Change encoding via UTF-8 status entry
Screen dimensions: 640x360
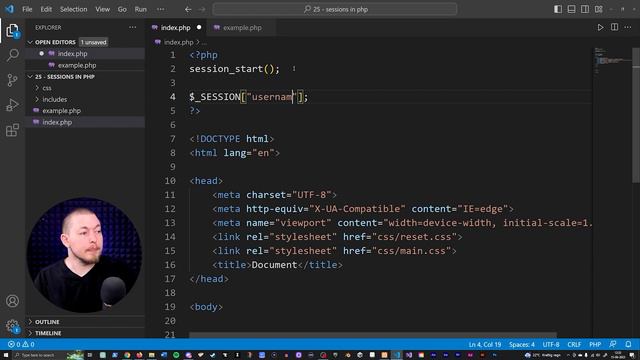coord(551,344)
